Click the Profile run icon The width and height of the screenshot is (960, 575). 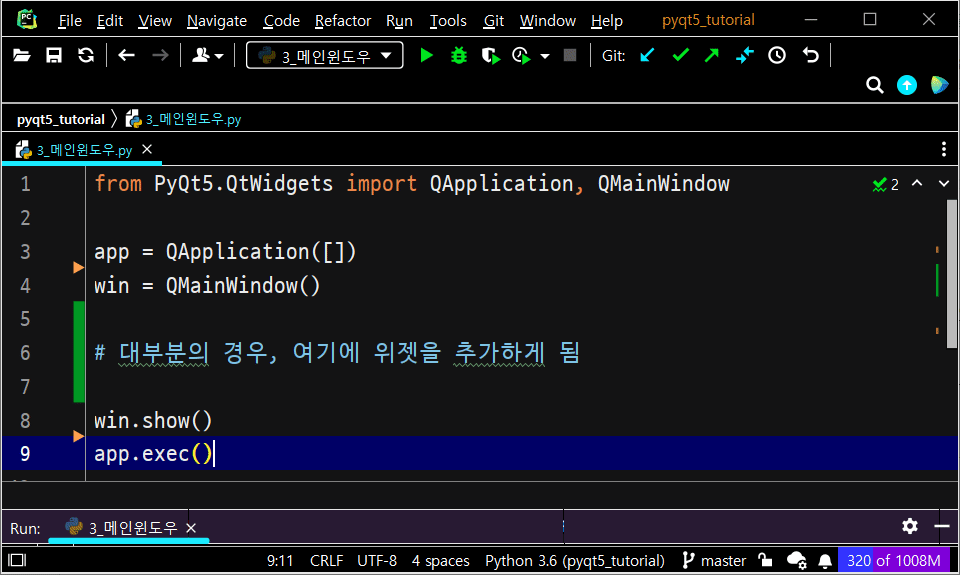tap(522, 56)
